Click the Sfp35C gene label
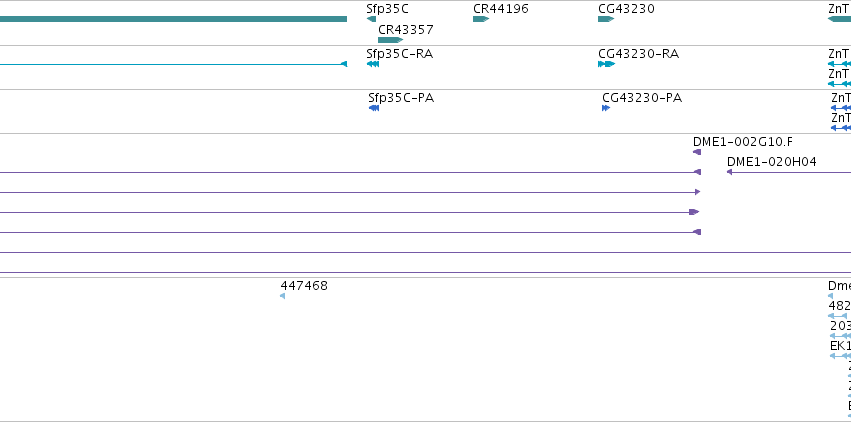 pyautogui.click(x=387, y=9)
